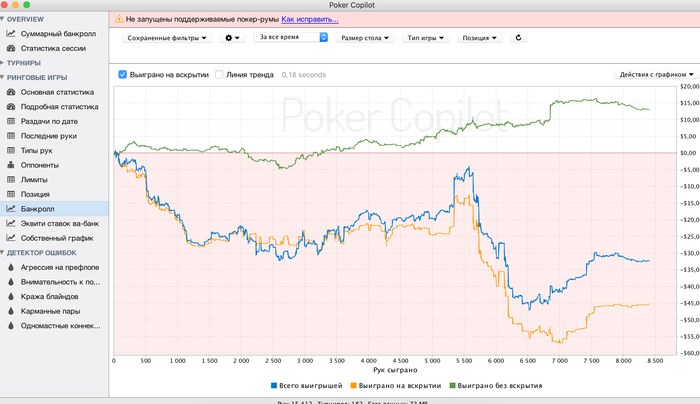Click the yellow macOS minimize button

click(15, 4)
